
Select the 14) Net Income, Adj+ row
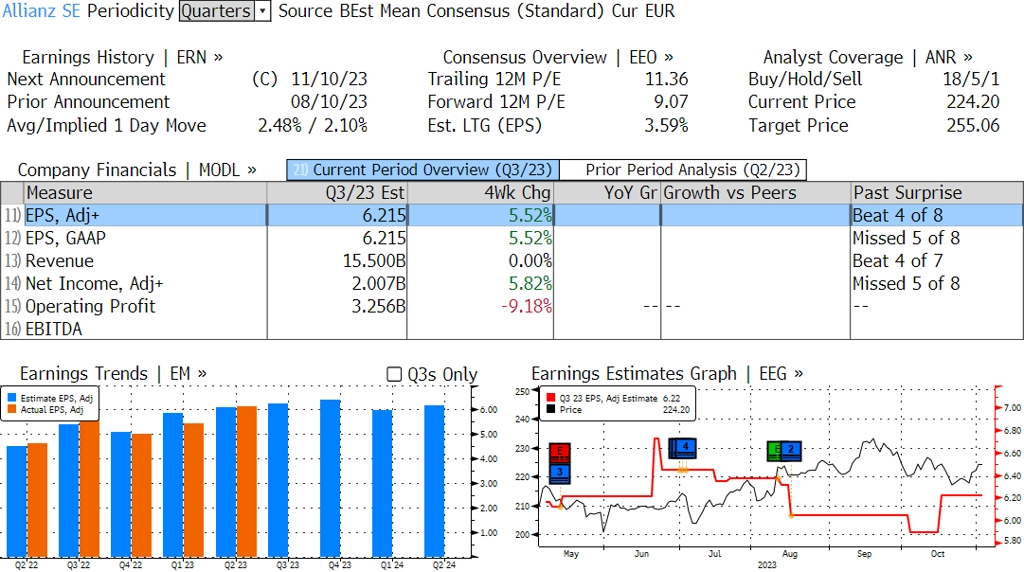(x=512, y=284)
